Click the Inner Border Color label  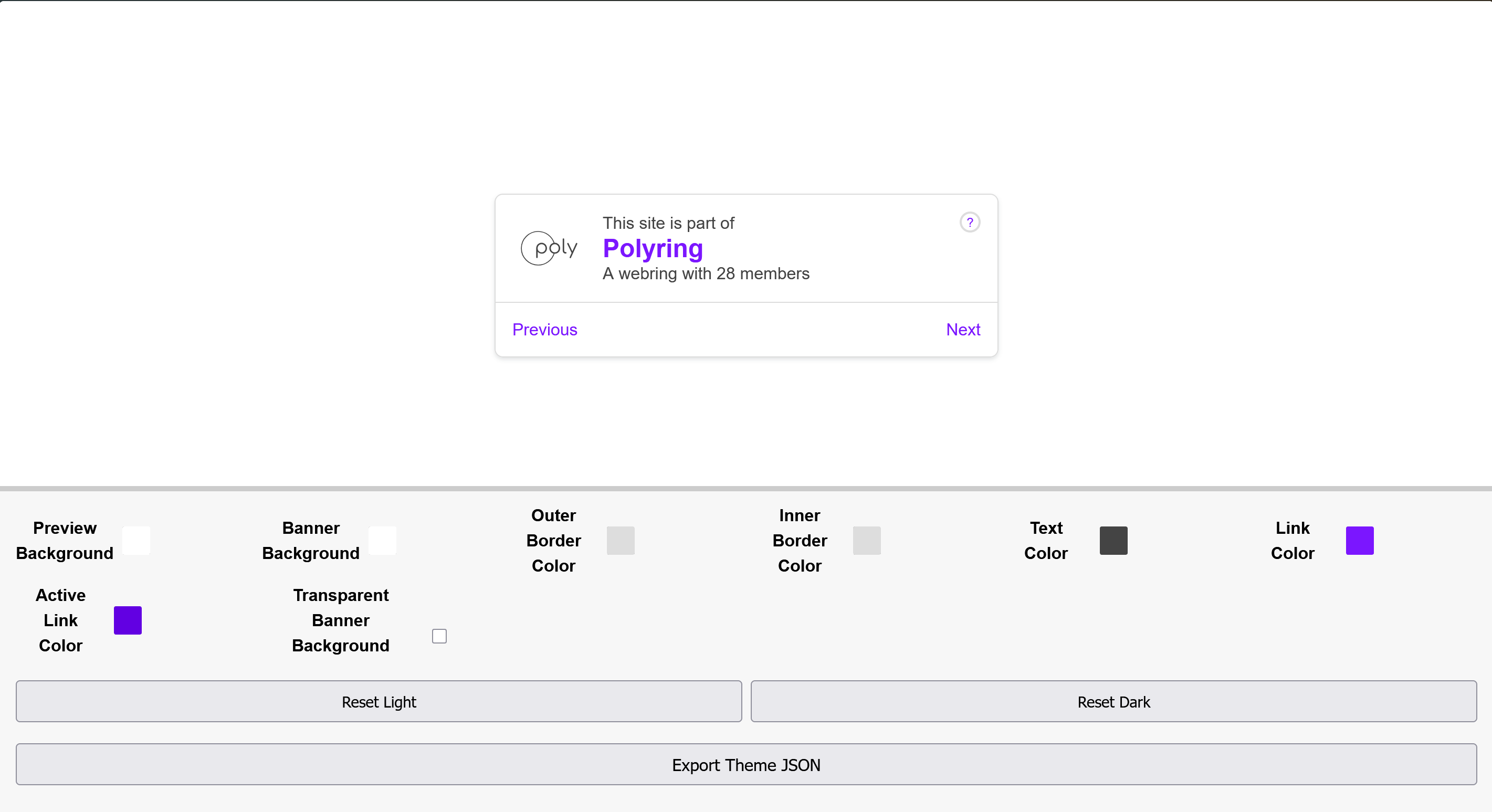799,540
